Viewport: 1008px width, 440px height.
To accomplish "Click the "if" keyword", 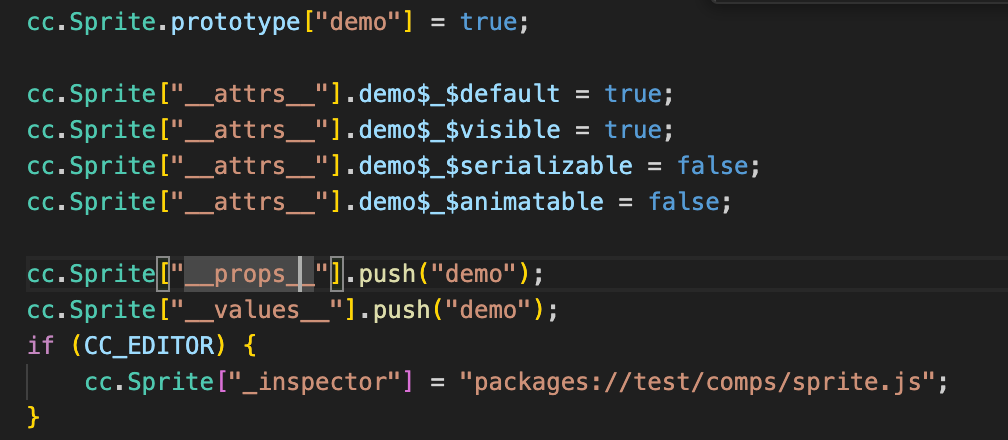I will point(41,346).
